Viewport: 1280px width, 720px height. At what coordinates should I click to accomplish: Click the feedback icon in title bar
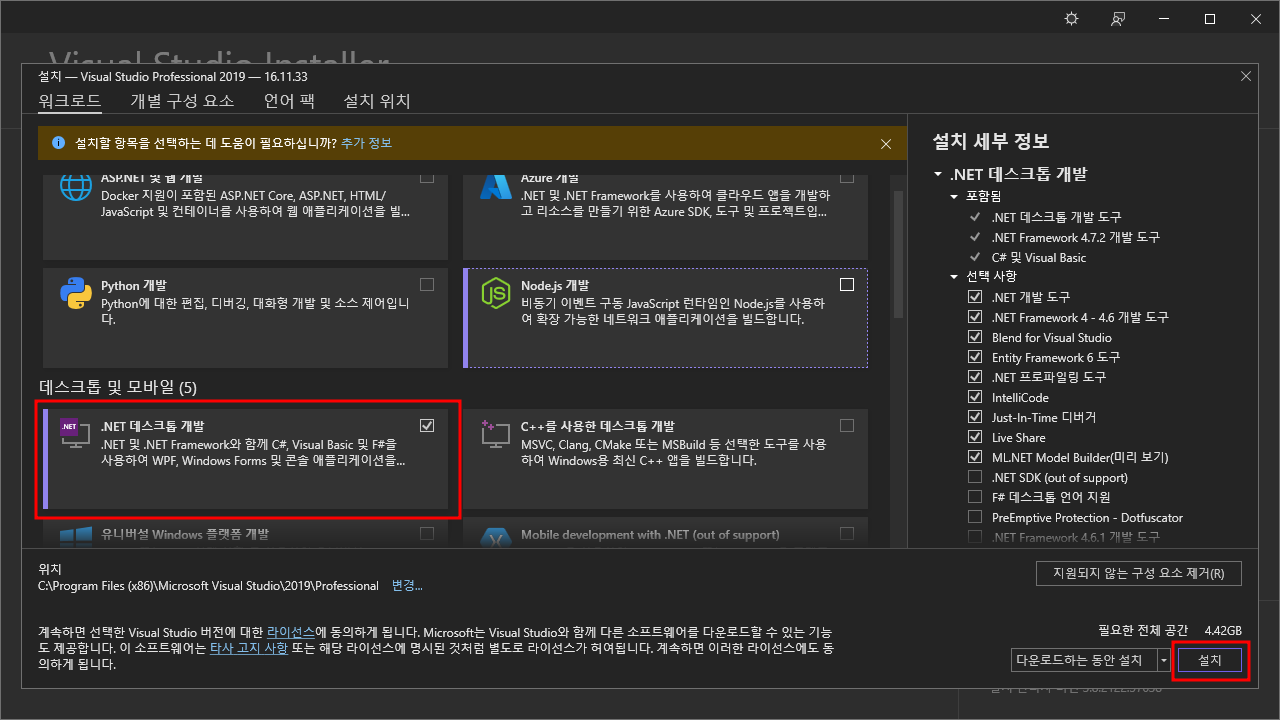point(1119,19)
